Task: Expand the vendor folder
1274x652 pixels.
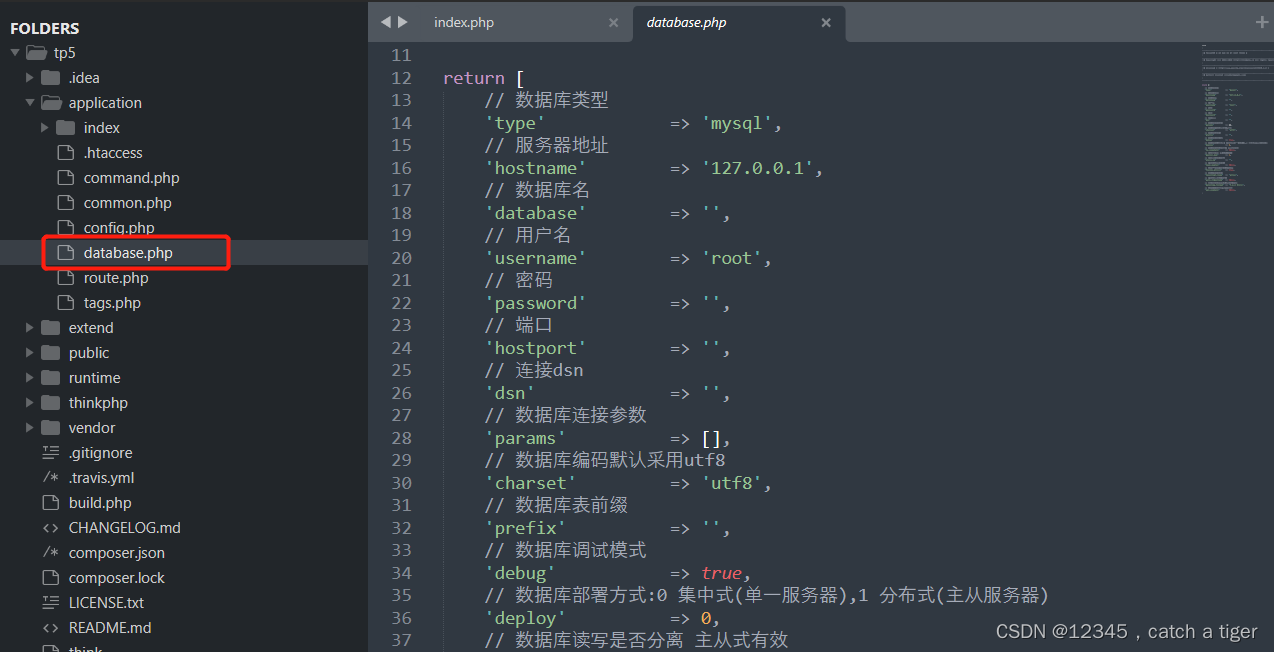Action: (x=29, y=427)
